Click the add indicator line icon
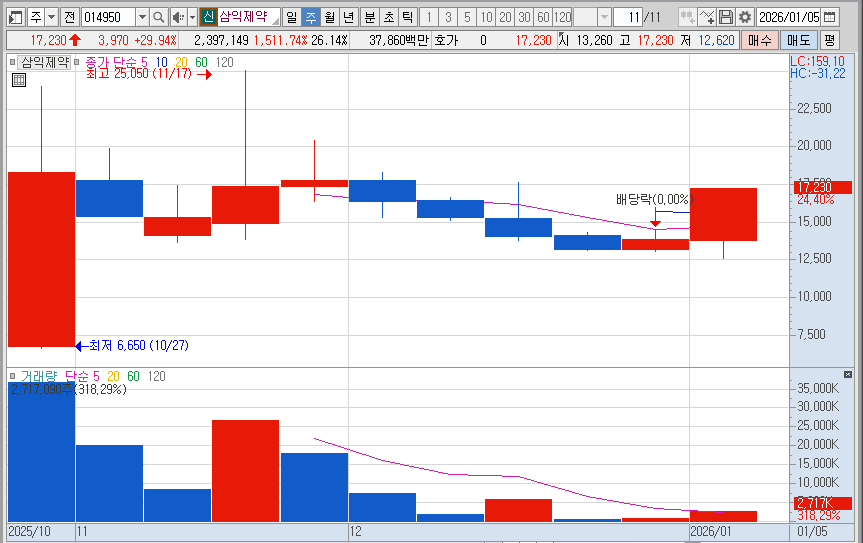Image resolution: width=863 pixels, height=543 pixels. [x=707, y=18]
